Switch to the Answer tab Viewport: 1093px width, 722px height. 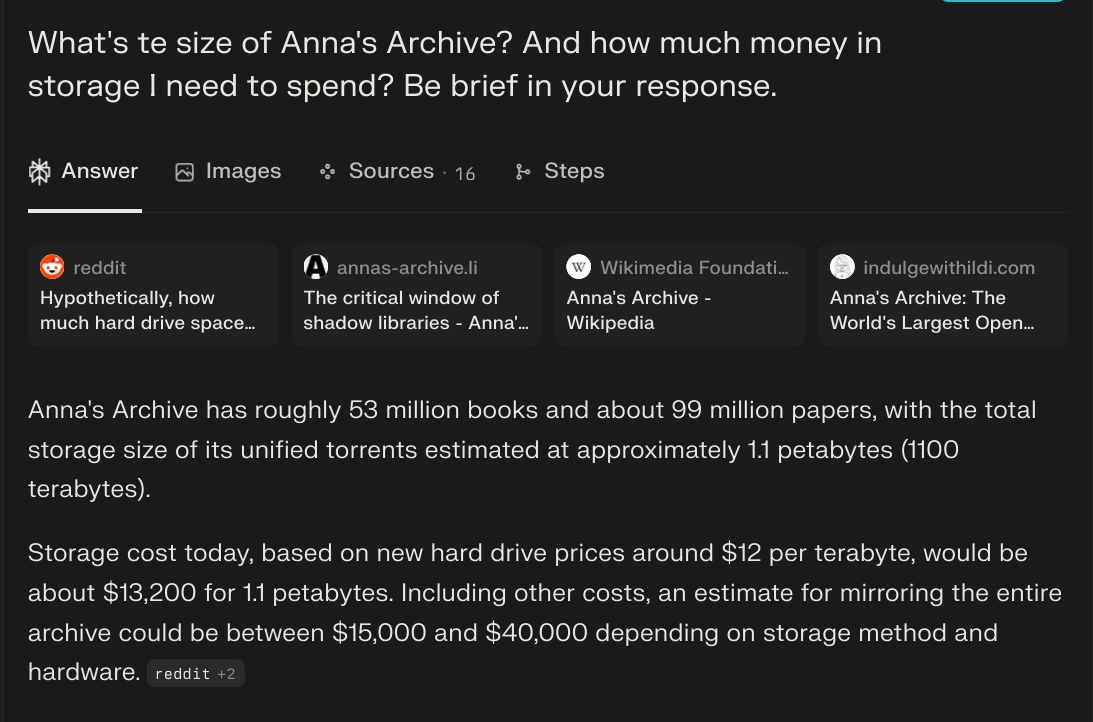pyautogui.click(x=84, y=171)
